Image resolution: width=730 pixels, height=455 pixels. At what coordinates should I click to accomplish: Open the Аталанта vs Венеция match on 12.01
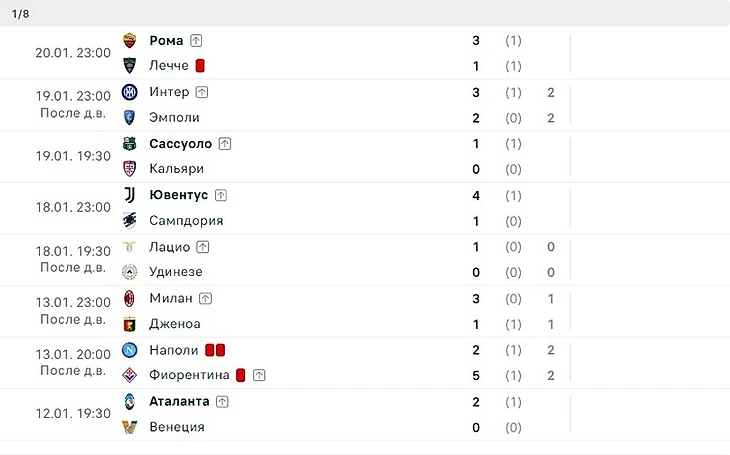coord(365,414)
